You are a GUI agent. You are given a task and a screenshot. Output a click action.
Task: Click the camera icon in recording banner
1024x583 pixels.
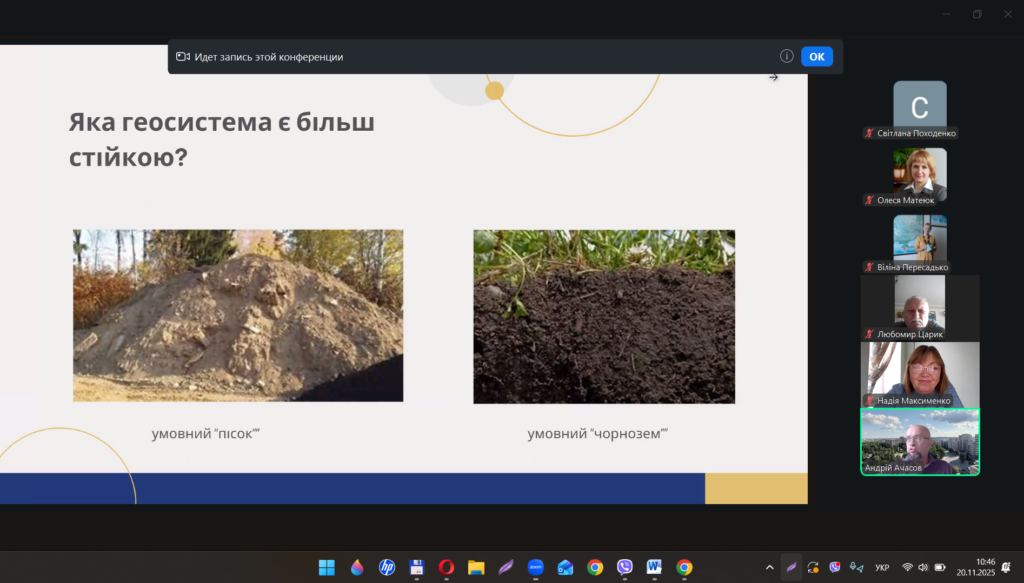(x=183, y=57)
